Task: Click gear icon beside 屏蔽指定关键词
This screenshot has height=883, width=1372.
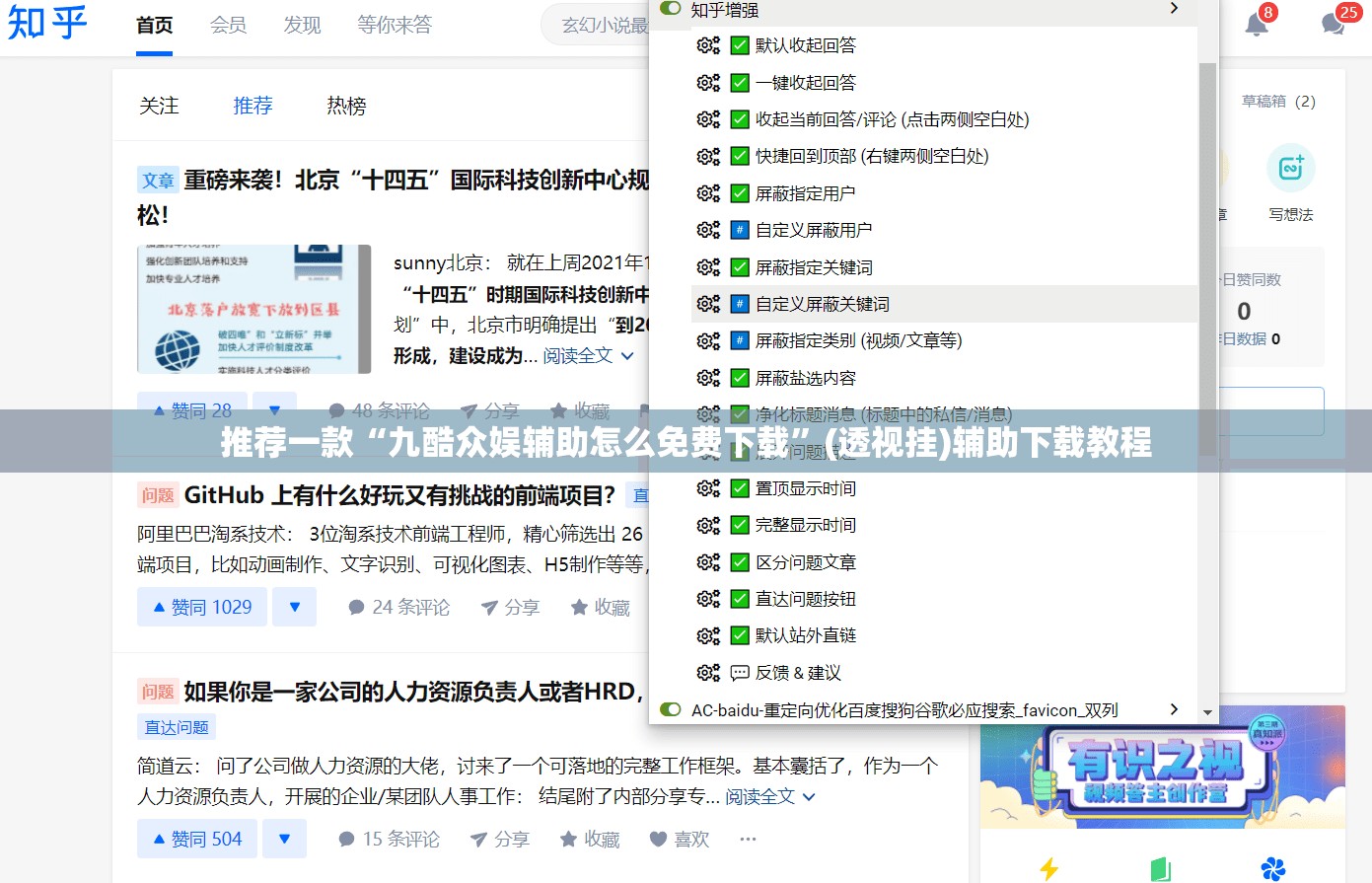Action: (x=708, y=267)
